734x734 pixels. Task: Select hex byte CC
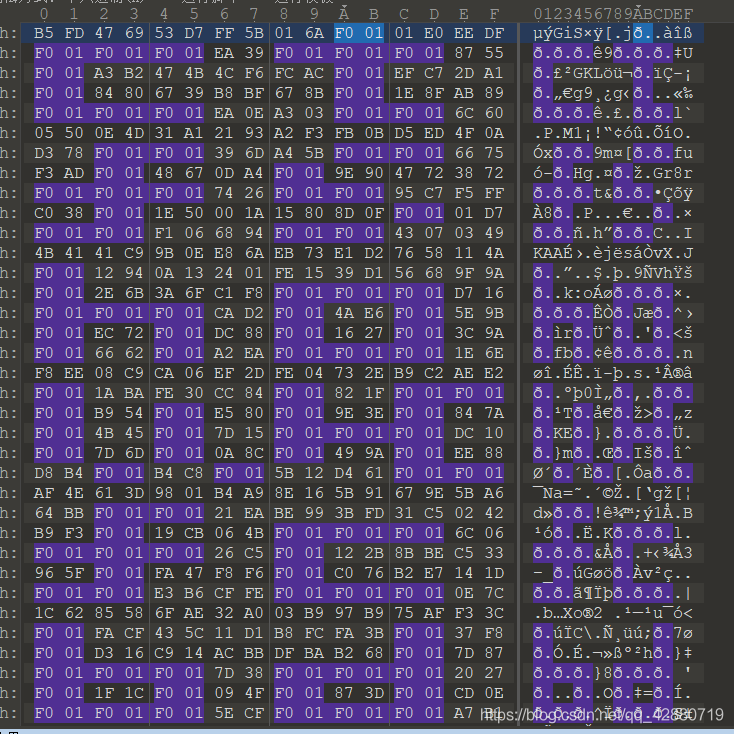click(224, 393)
